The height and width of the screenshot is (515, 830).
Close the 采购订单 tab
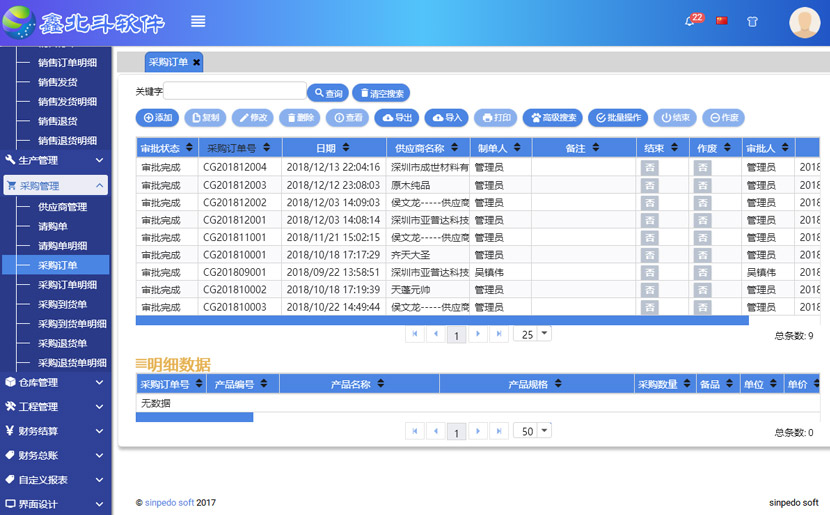pyautogui.click(x=196, y=62)
